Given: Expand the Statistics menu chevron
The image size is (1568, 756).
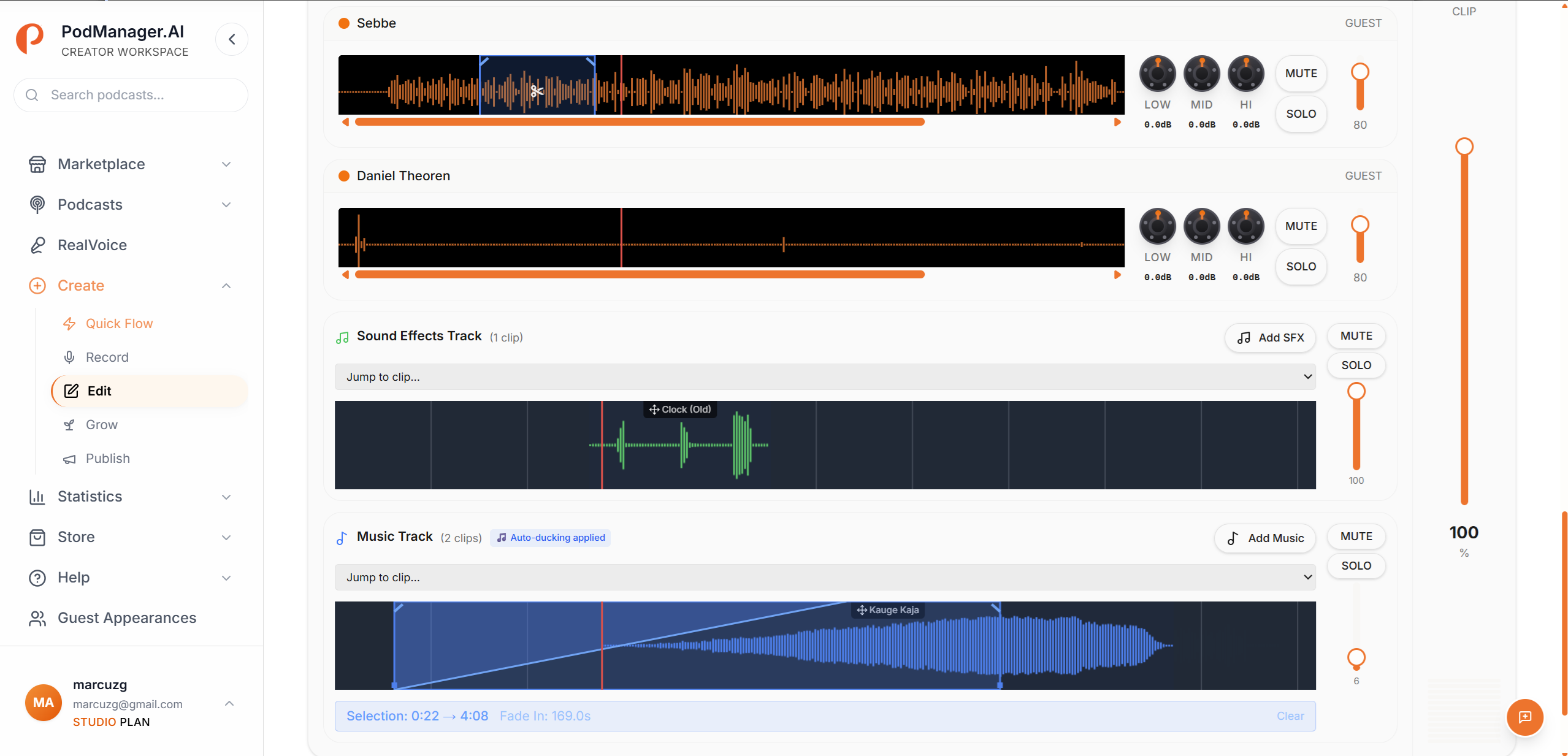Looking at the screenshot, I should pyautogui.click(x=226, y=497).
